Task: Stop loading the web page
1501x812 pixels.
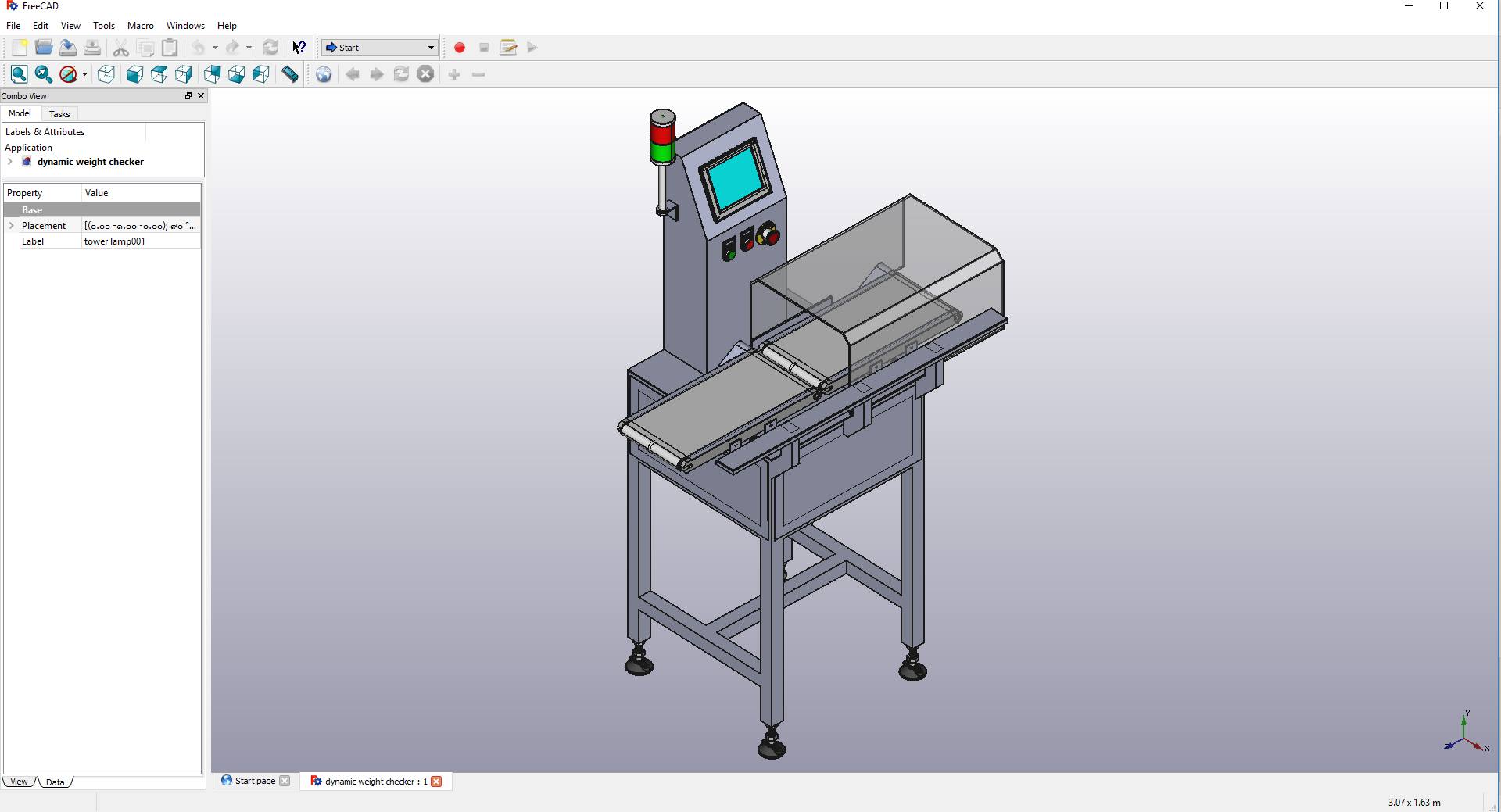Action: click(x=425, y=74)
